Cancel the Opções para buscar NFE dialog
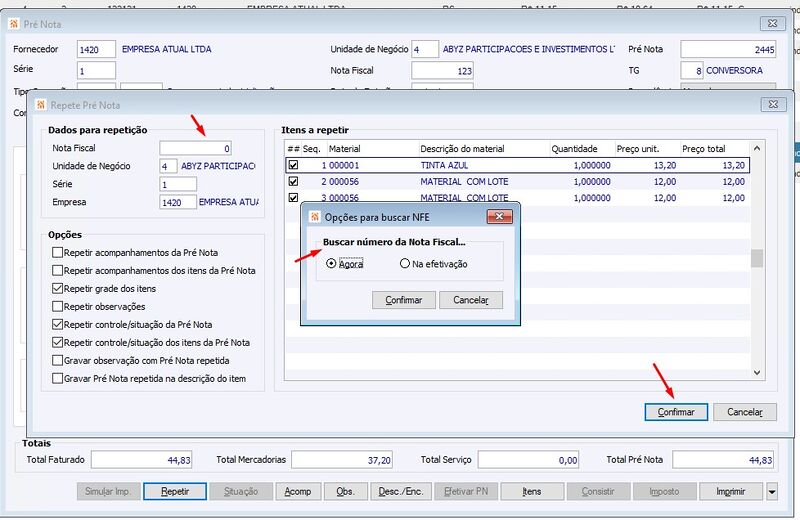The image size is (800, 520). coord(470,300)
